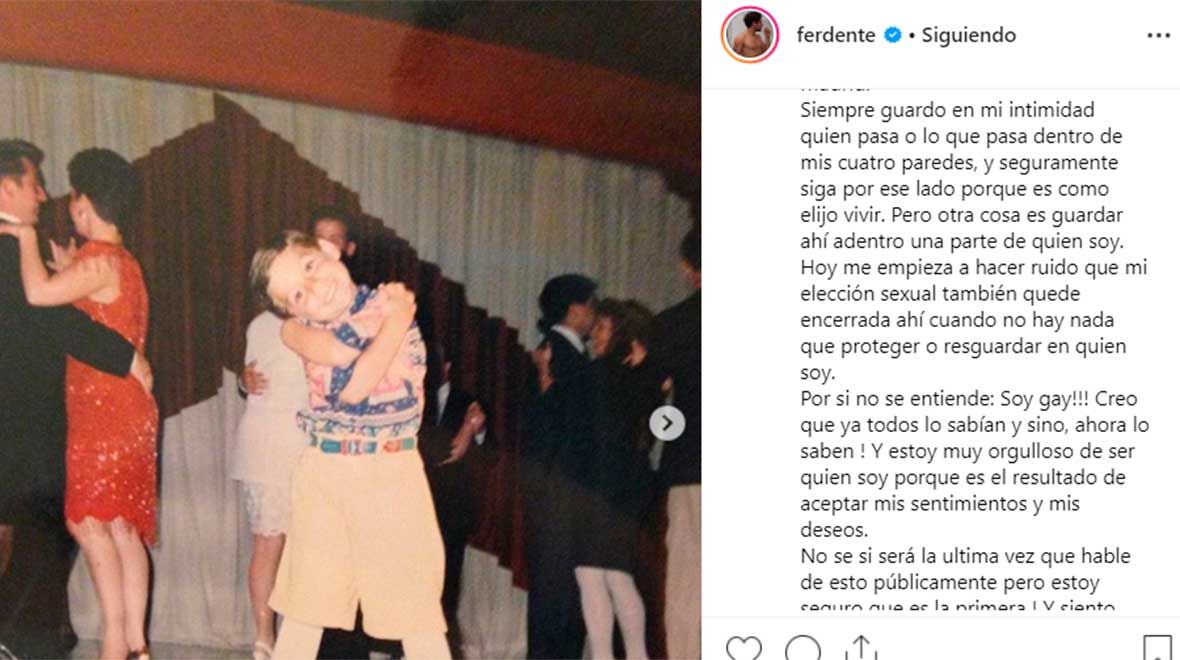
Task: Save the post with the bookmark icon
Action: (1157, 648)
